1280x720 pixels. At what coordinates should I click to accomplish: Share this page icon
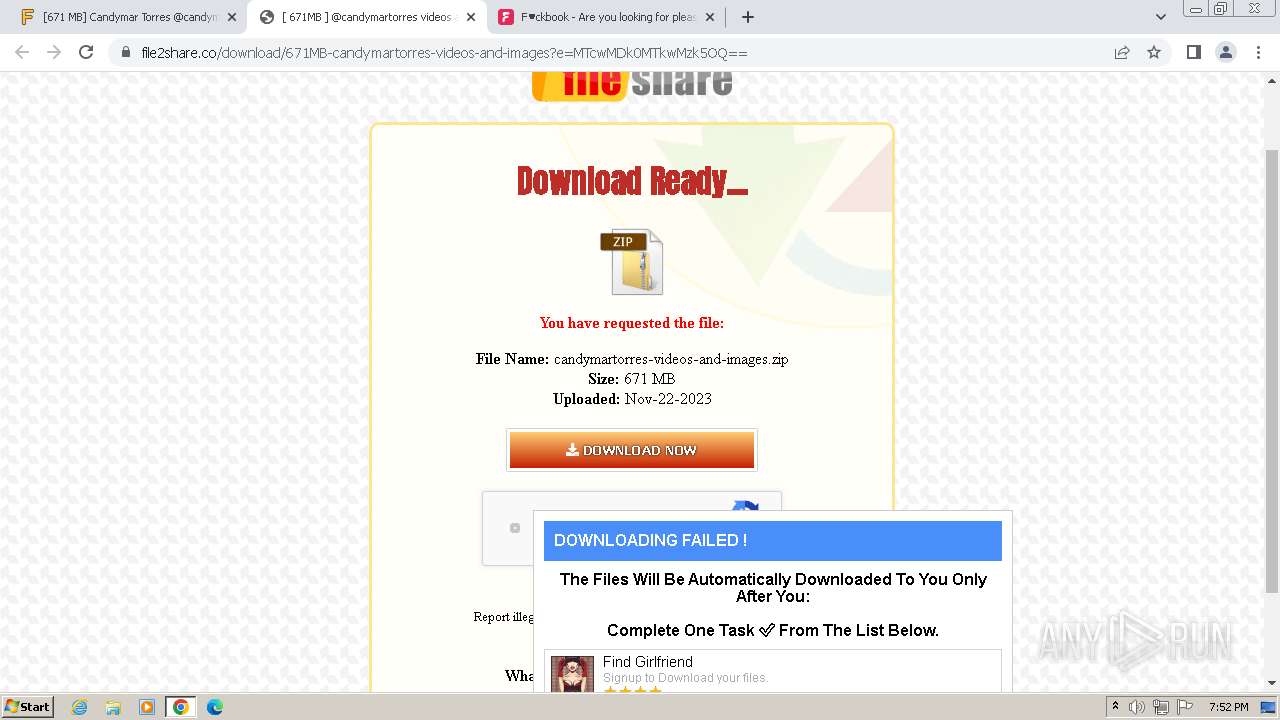(1122, 52)
